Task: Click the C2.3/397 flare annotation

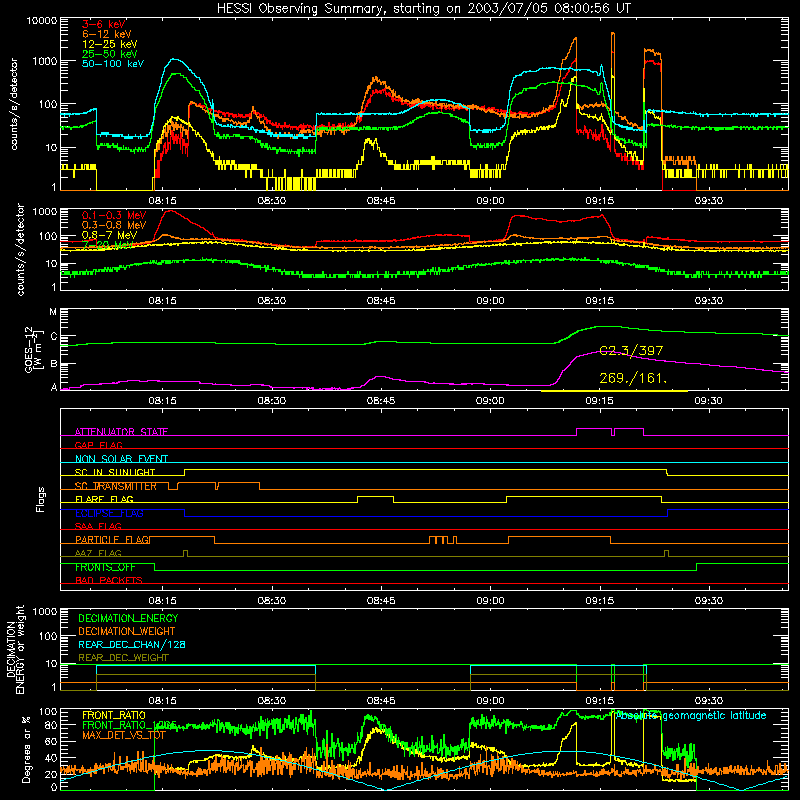Action: coord(631,351)
